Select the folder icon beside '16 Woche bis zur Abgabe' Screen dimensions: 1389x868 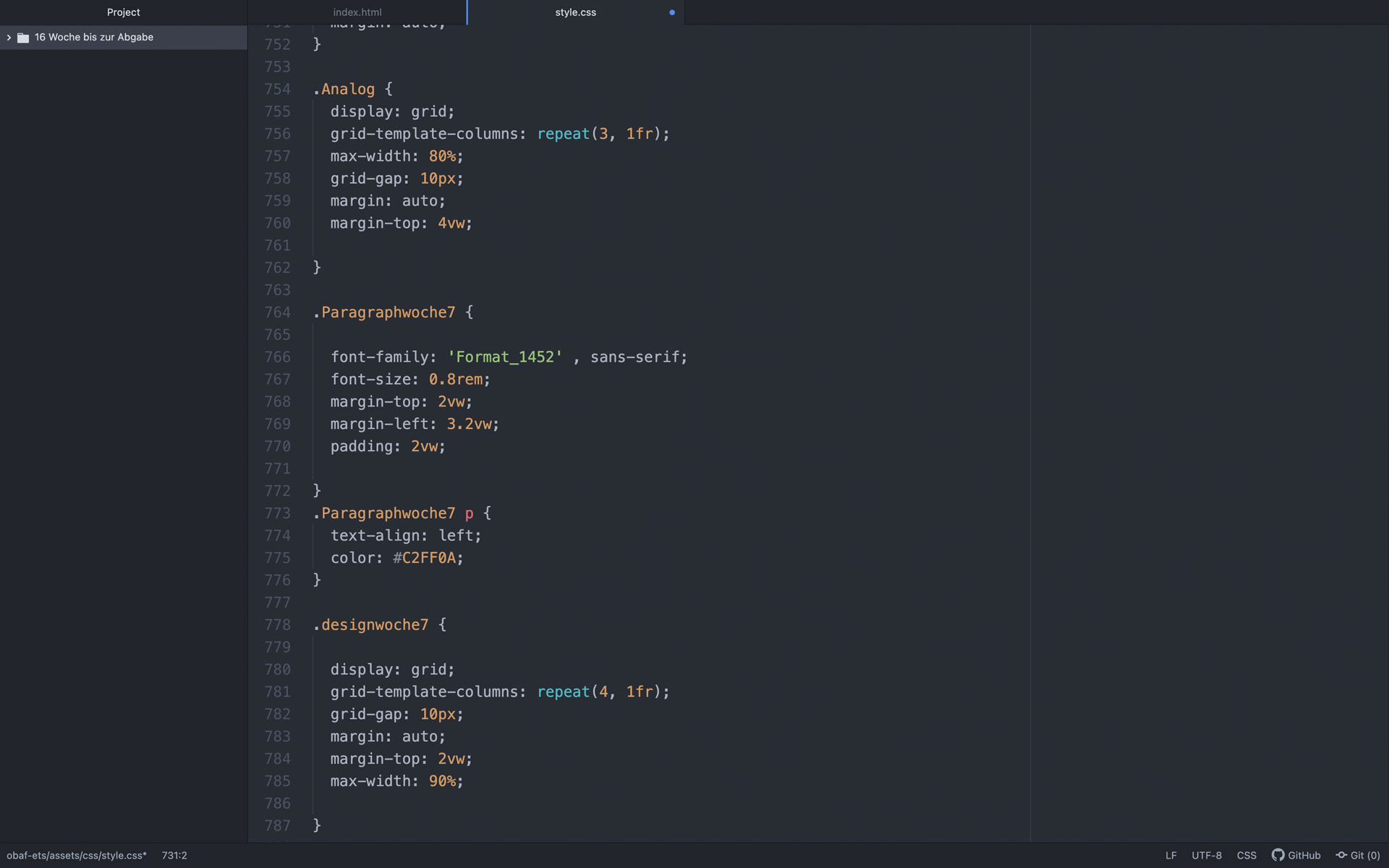(23, 38)
